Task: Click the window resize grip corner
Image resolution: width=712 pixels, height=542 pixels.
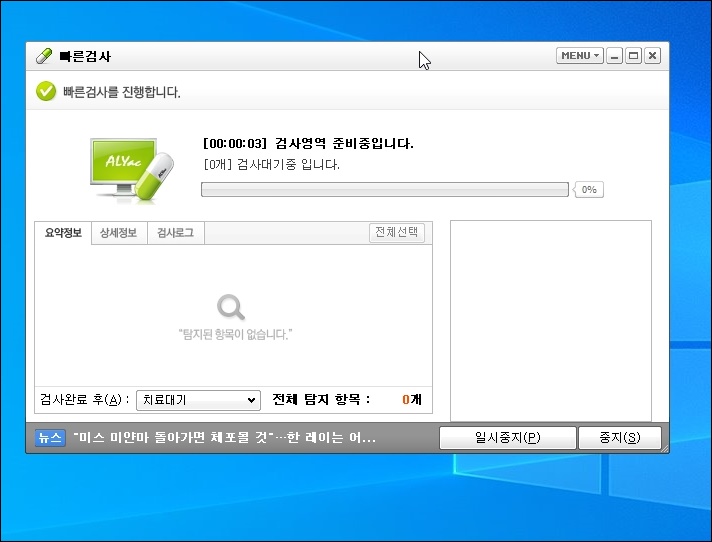Action: [x=665, y=448]
